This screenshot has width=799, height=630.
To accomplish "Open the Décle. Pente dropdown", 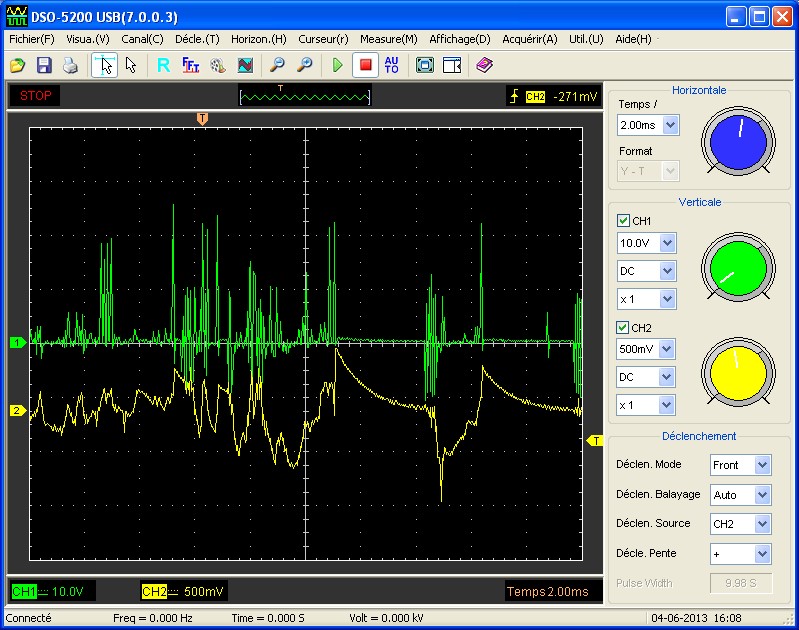I will coord(740,554).
